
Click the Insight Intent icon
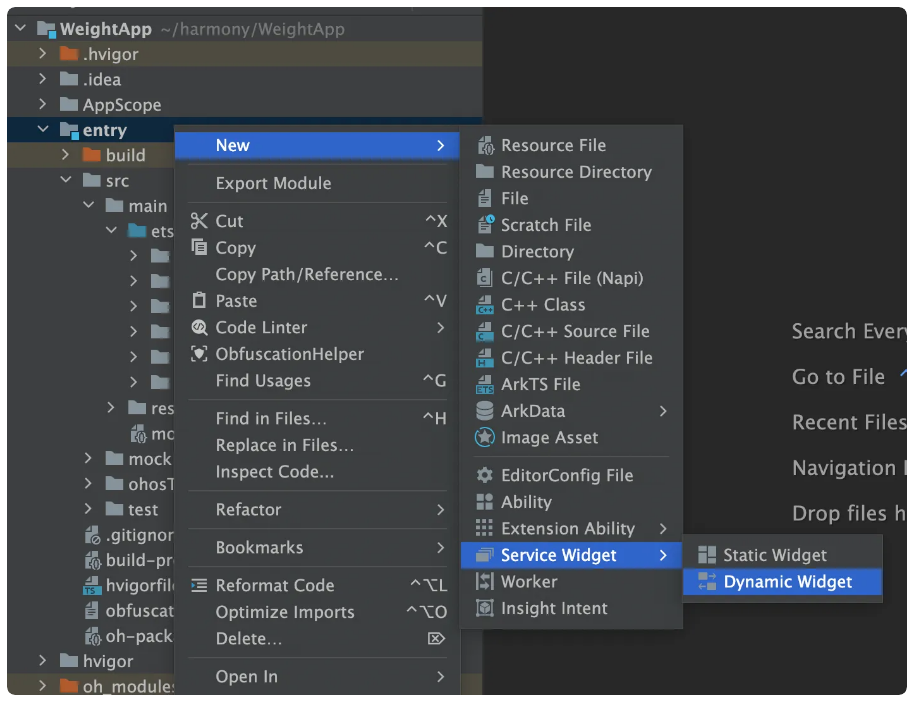(x=485, y=609)
